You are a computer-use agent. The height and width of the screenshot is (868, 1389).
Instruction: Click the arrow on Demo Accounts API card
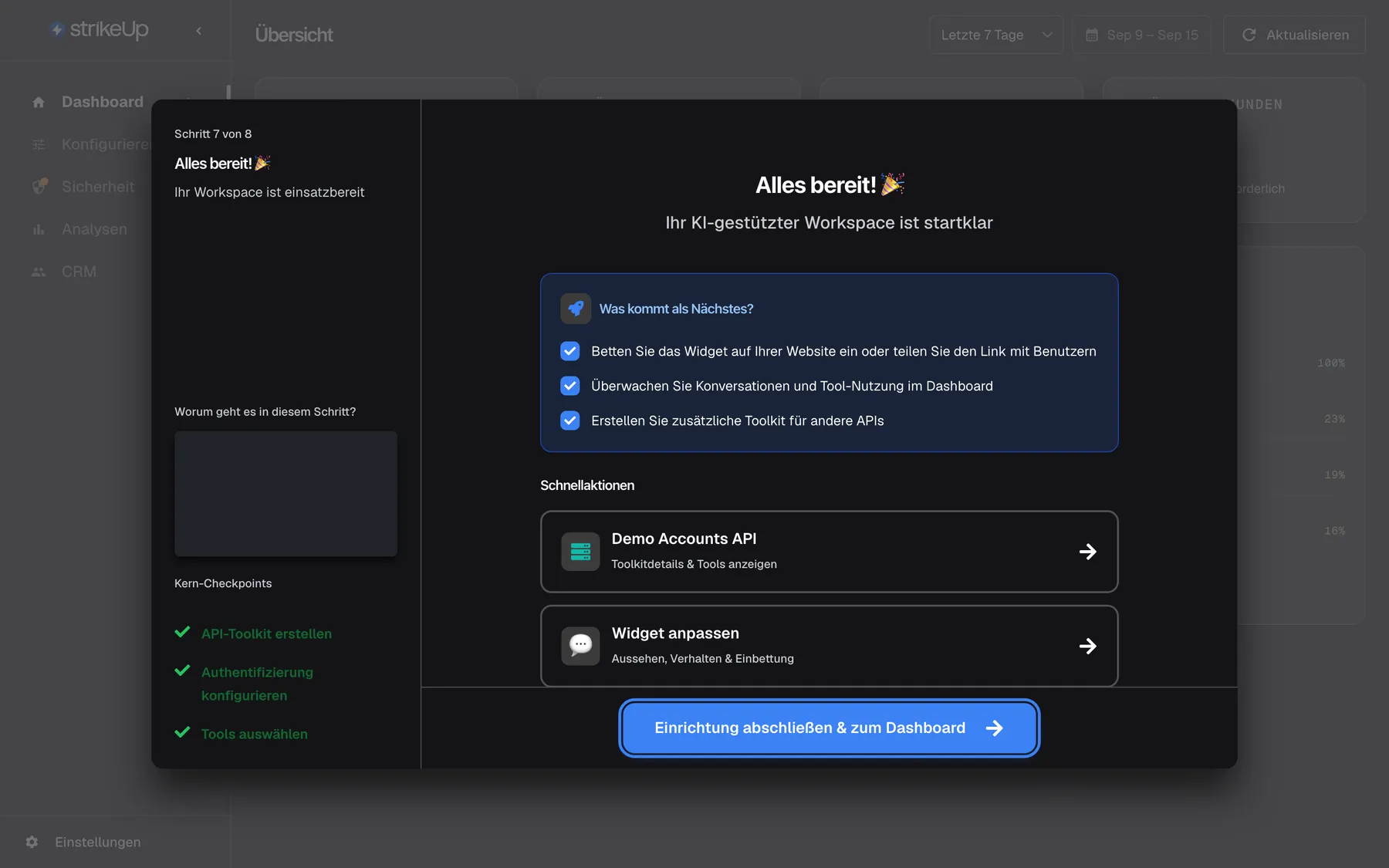[1088, 552]
